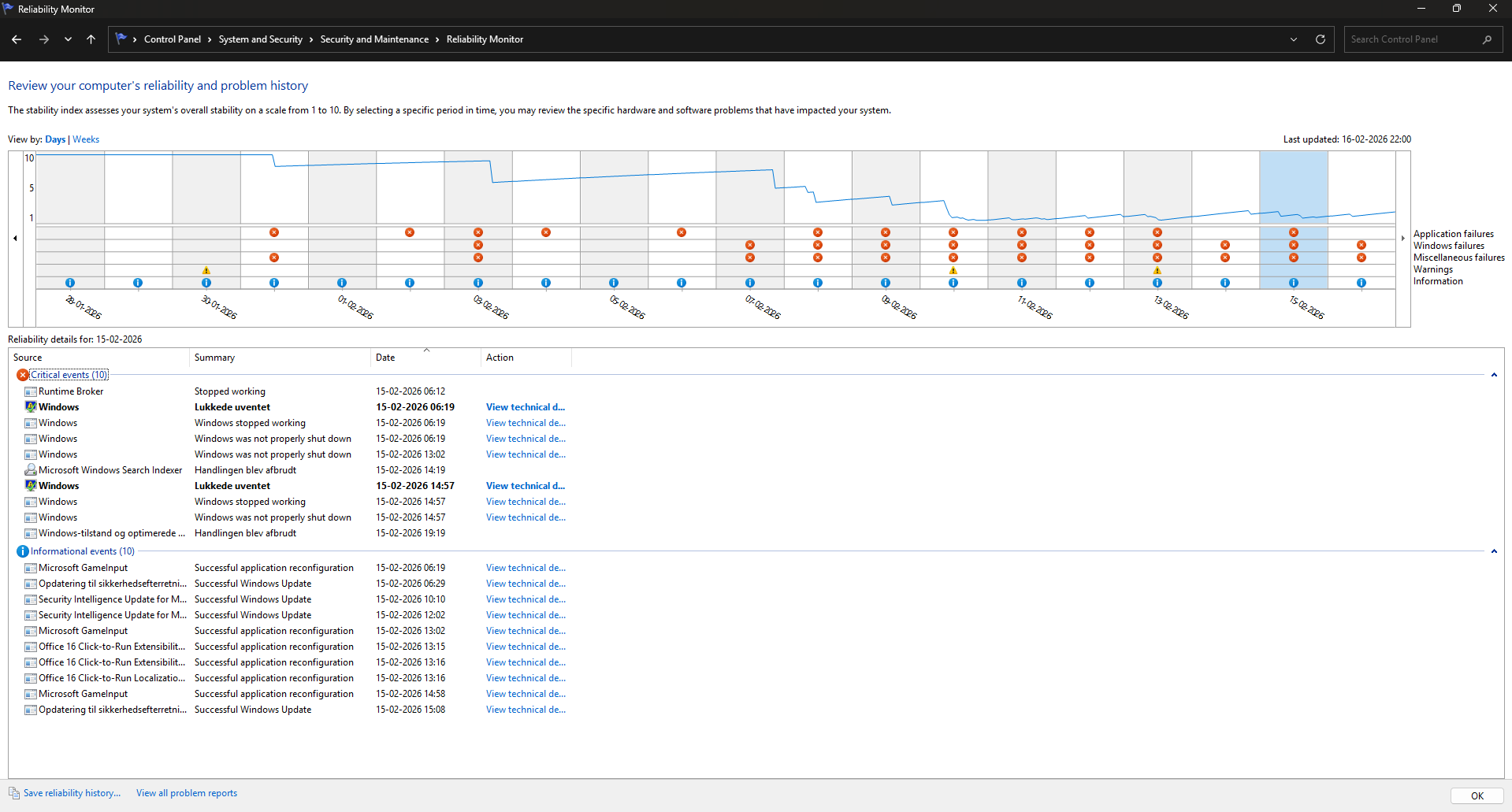Go up one level arrow

point(91,39)
